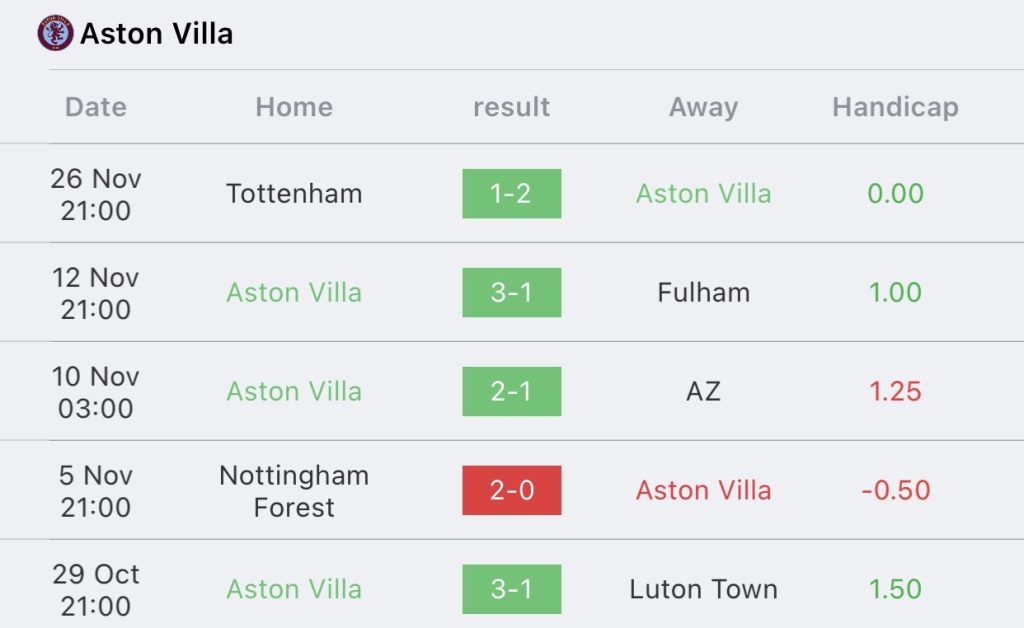1024x628 pixels.
Task: Open the red 2-0 result badge
Action: pyautogui.click(x=511, y=490)
